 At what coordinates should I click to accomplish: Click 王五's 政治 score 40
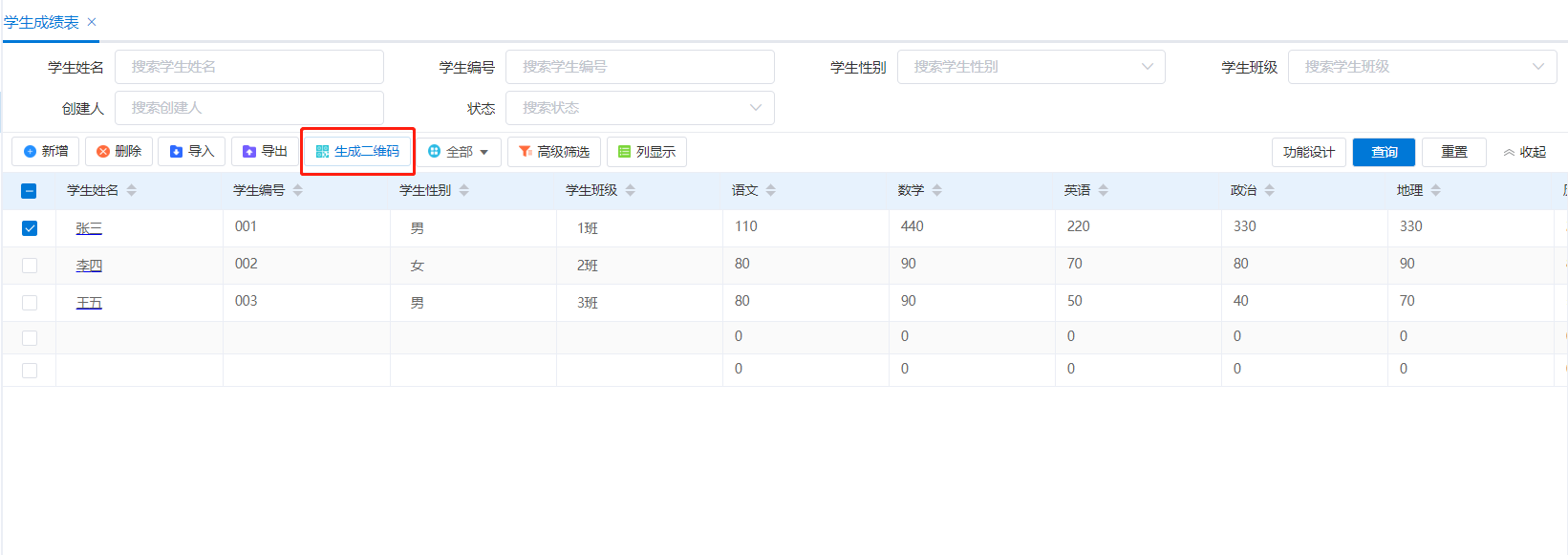(x=1241, y=301)
